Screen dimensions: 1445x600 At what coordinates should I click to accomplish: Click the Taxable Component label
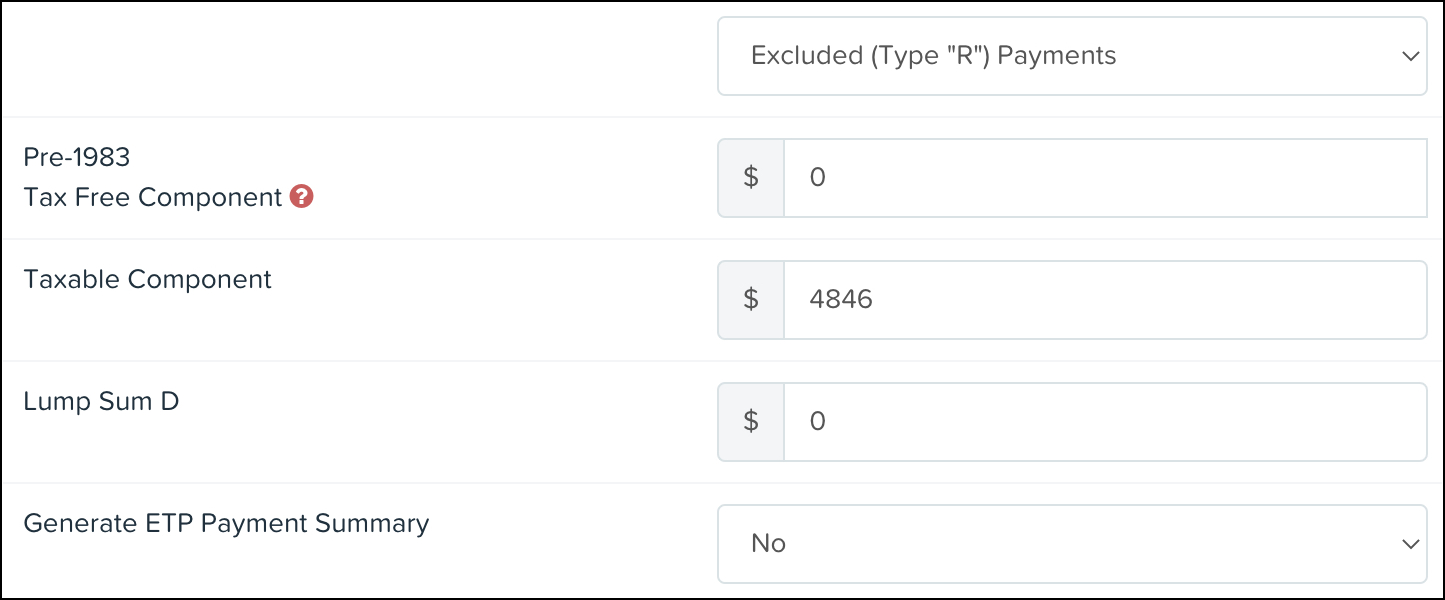148,280
